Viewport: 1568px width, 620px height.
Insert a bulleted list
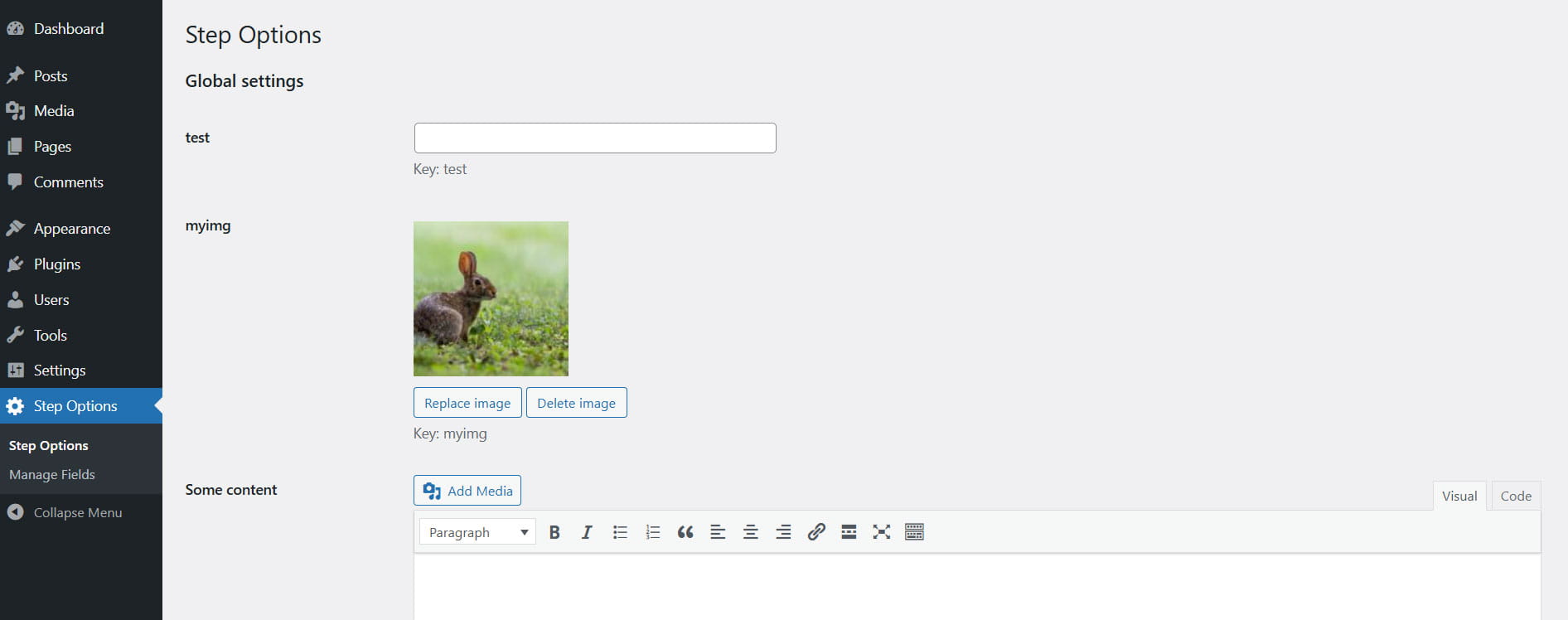tap(620, 532)
